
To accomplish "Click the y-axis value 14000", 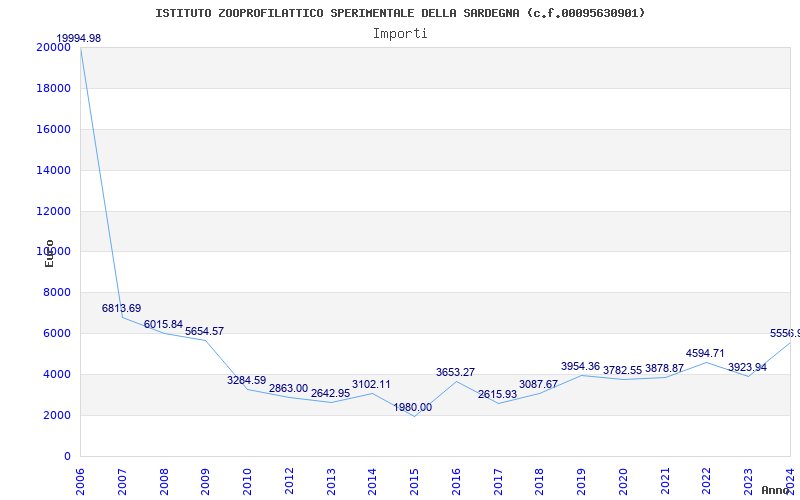I will tap(53, 170).
